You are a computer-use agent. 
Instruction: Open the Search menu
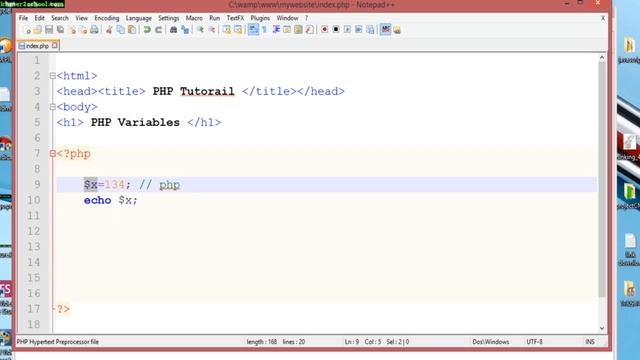60,18
